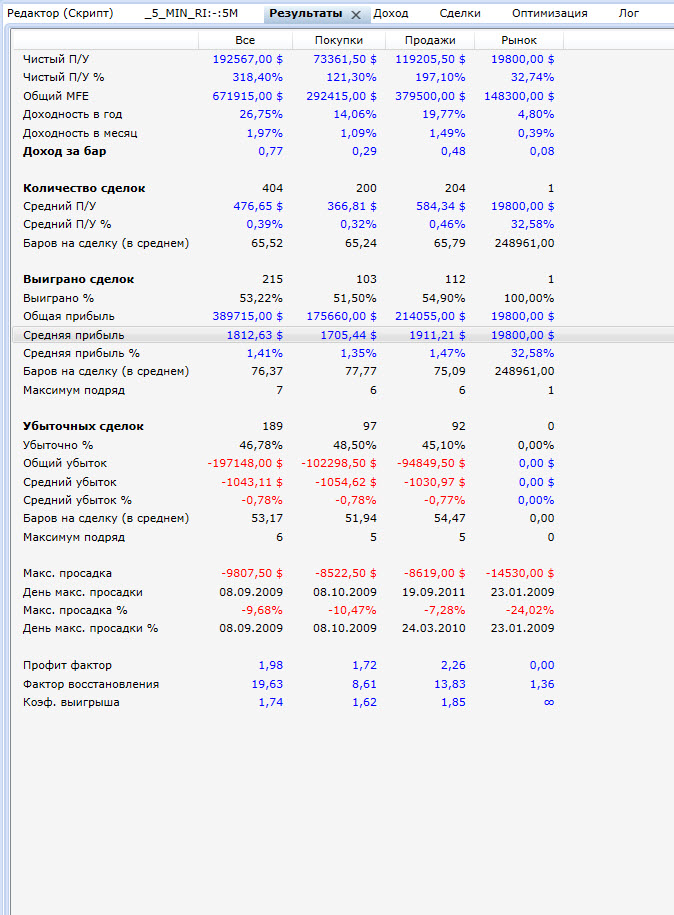
Task: Close the Результаты tab with X
Action: click(x=355, y=15)
